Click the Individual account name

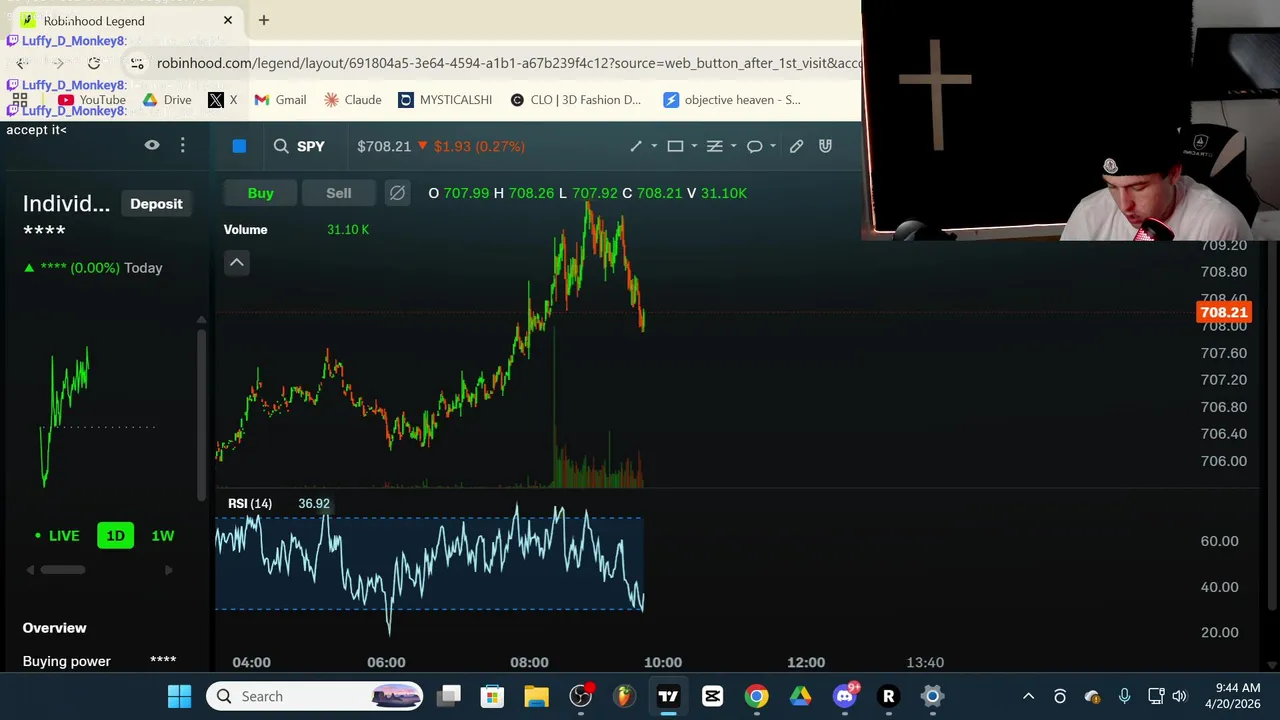click(66, 204)
